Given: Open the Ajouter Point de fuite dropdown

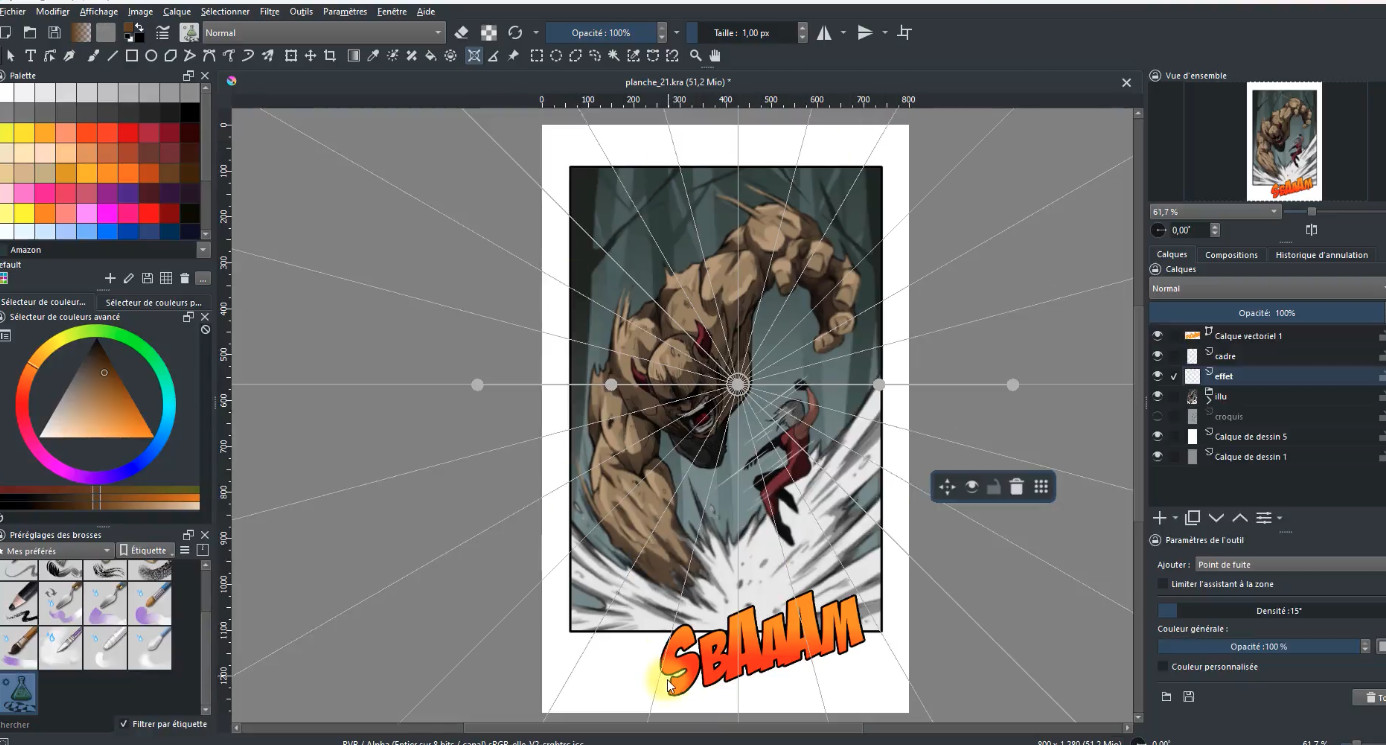Looking at the screenshot, I should pos(1289,564).
